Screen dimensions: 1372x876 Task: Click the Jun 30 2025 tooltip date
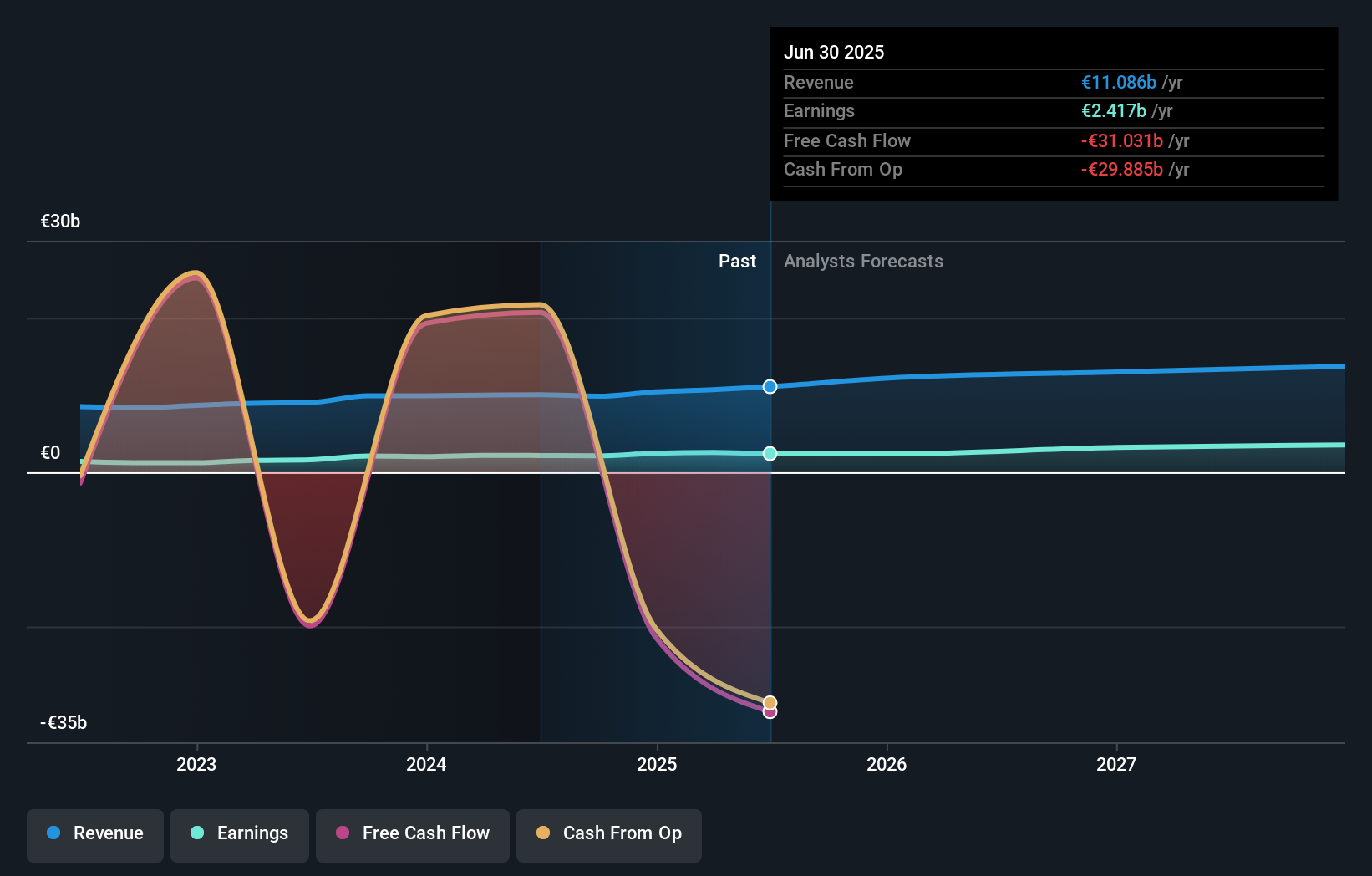tap(834, 52)
